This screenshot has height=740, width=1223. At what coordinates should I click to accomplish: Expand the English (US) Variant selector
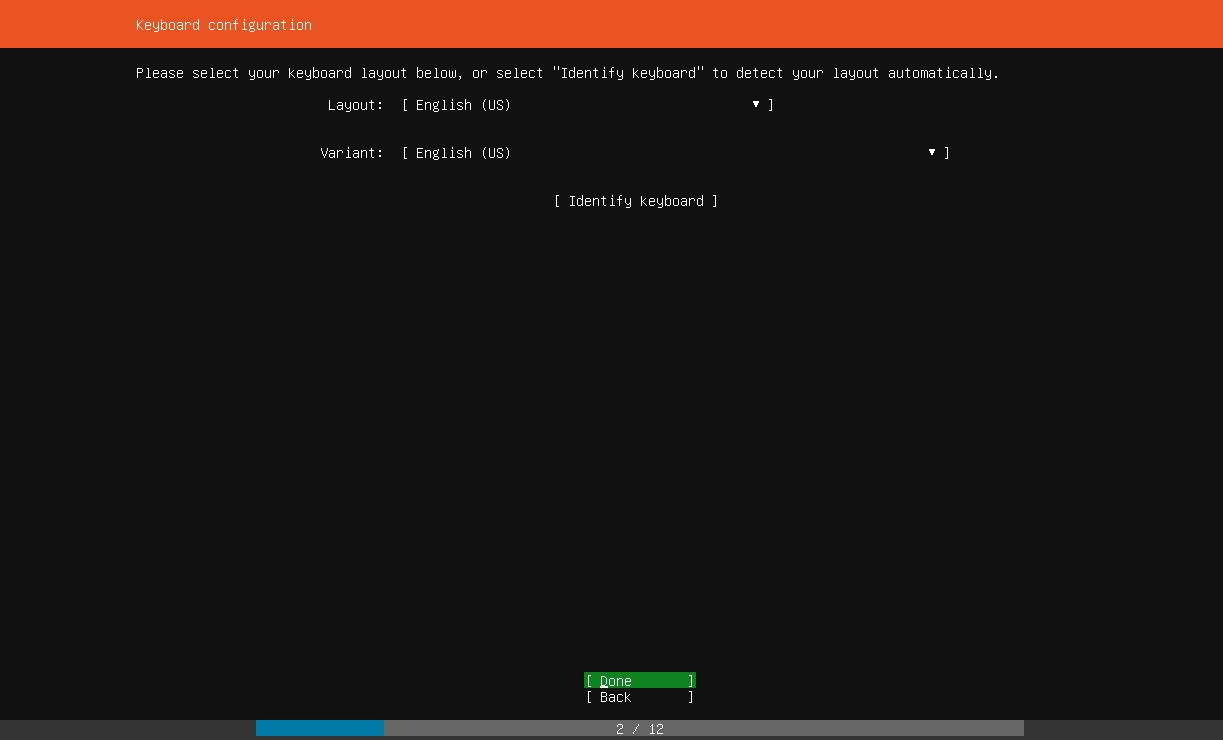(x=676, y=152)
